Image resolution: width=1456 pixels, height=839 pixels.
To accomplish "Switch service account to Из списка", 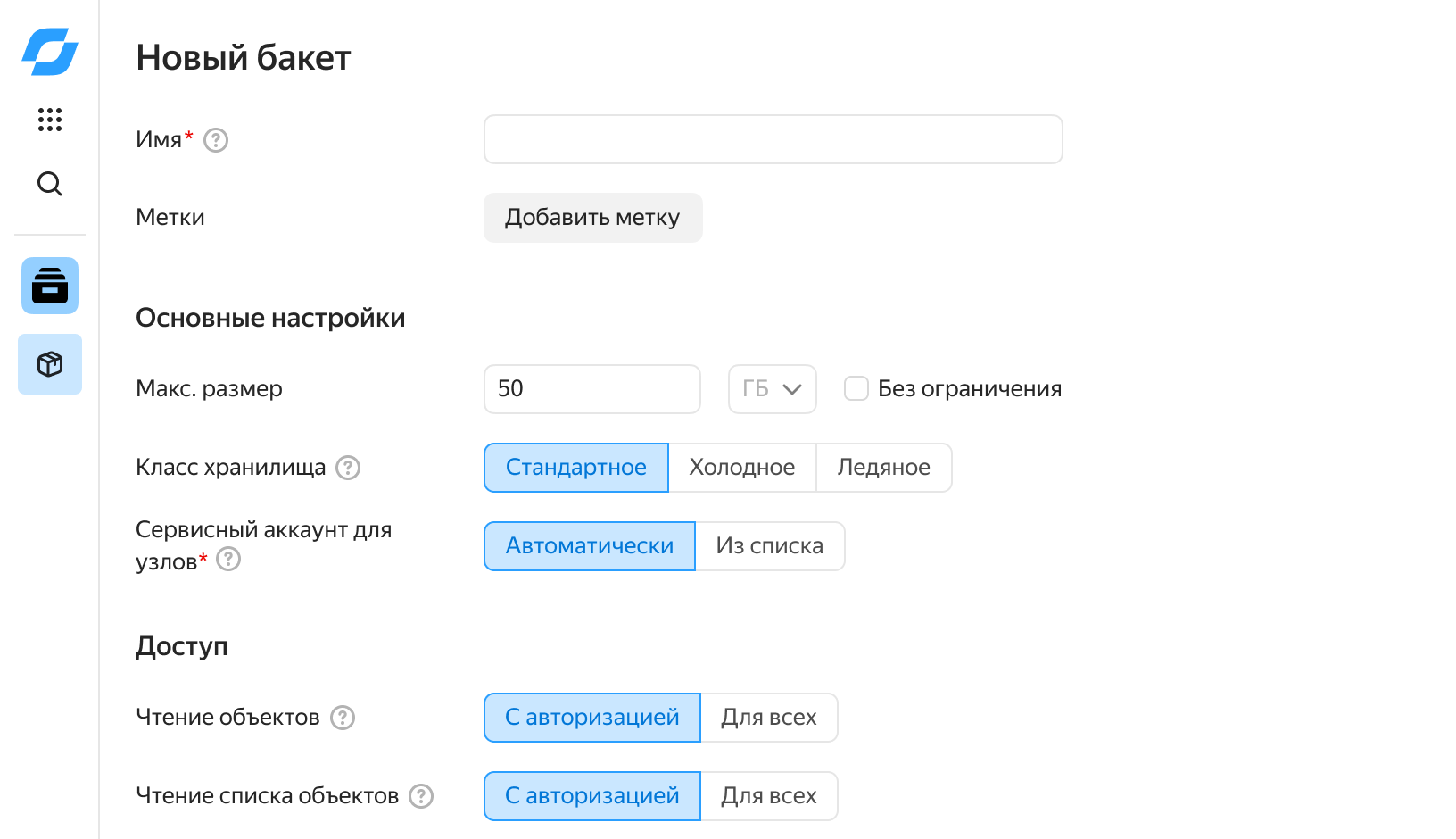I will 769,546.
